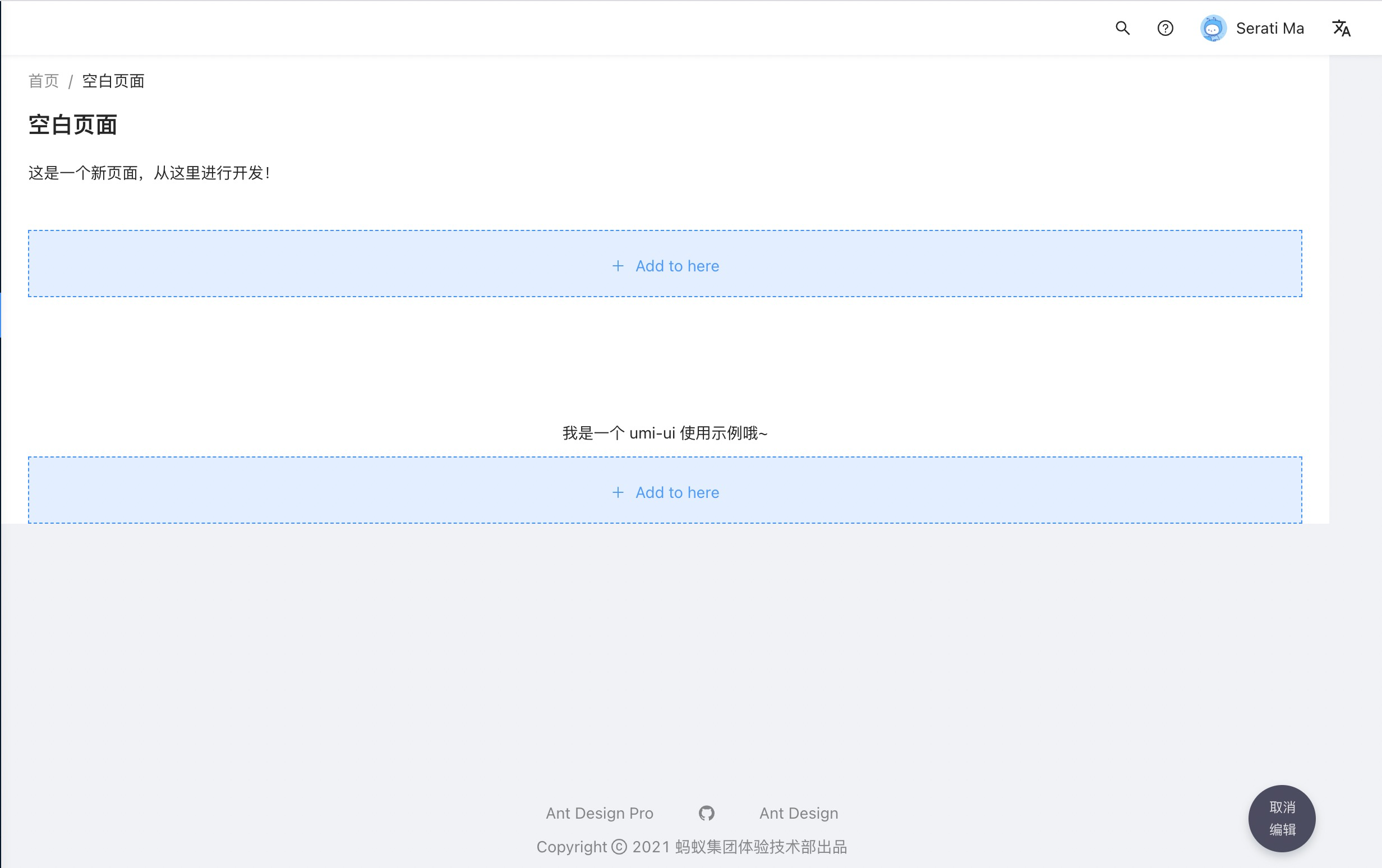
Task: Open the Ant Design Pro footer link
Action: tap(599, 813)
